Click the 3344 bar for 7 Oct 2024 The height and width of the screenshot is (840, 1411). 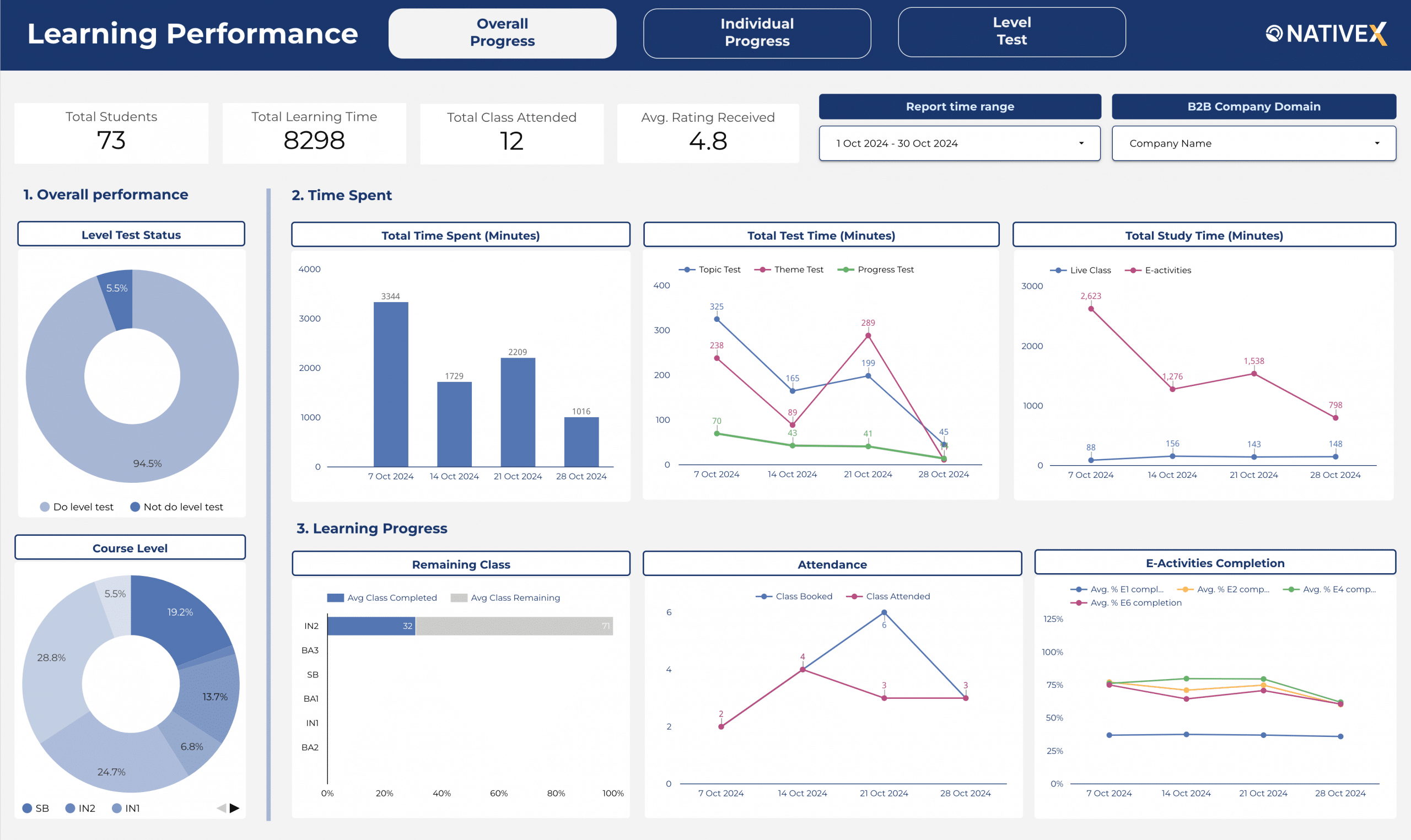[x=391, y=385]
